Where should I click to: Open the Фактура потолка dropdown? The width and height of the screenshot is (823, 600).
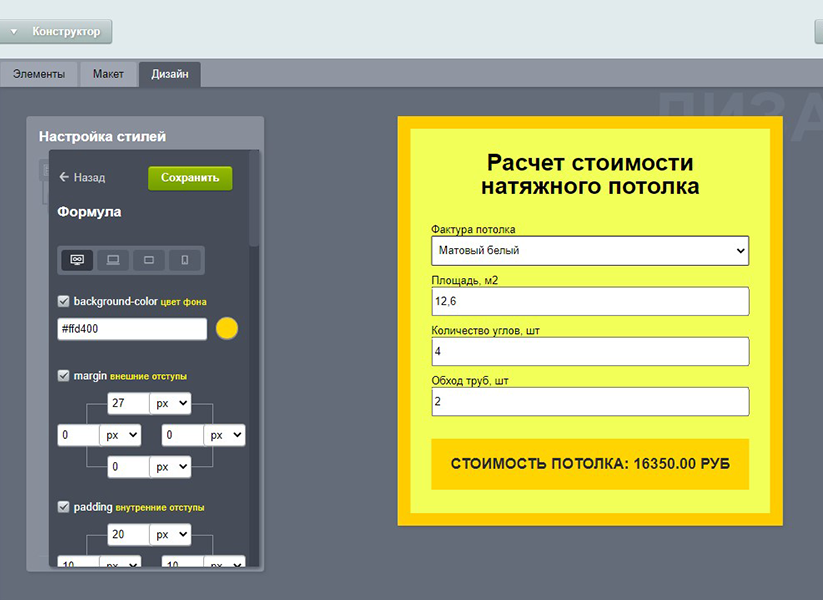pyautogui.click(x=590, y=250)
